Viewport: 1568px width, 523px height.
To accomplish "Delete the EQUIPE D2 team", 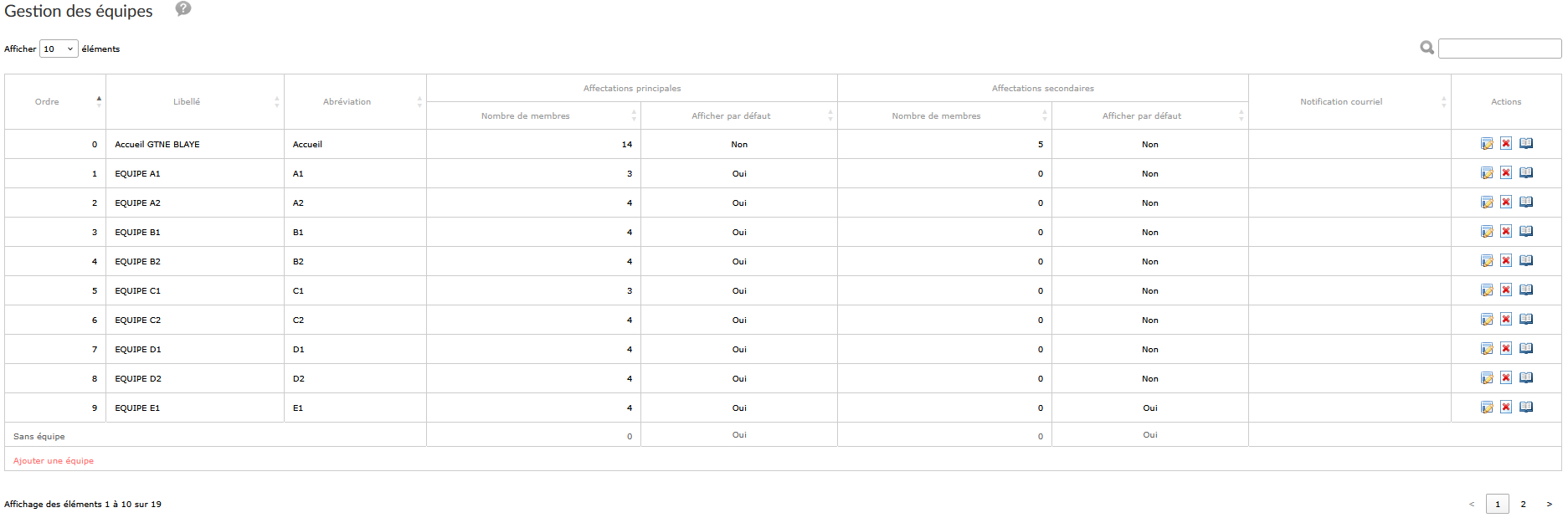I will click(x=1506, y=378).
